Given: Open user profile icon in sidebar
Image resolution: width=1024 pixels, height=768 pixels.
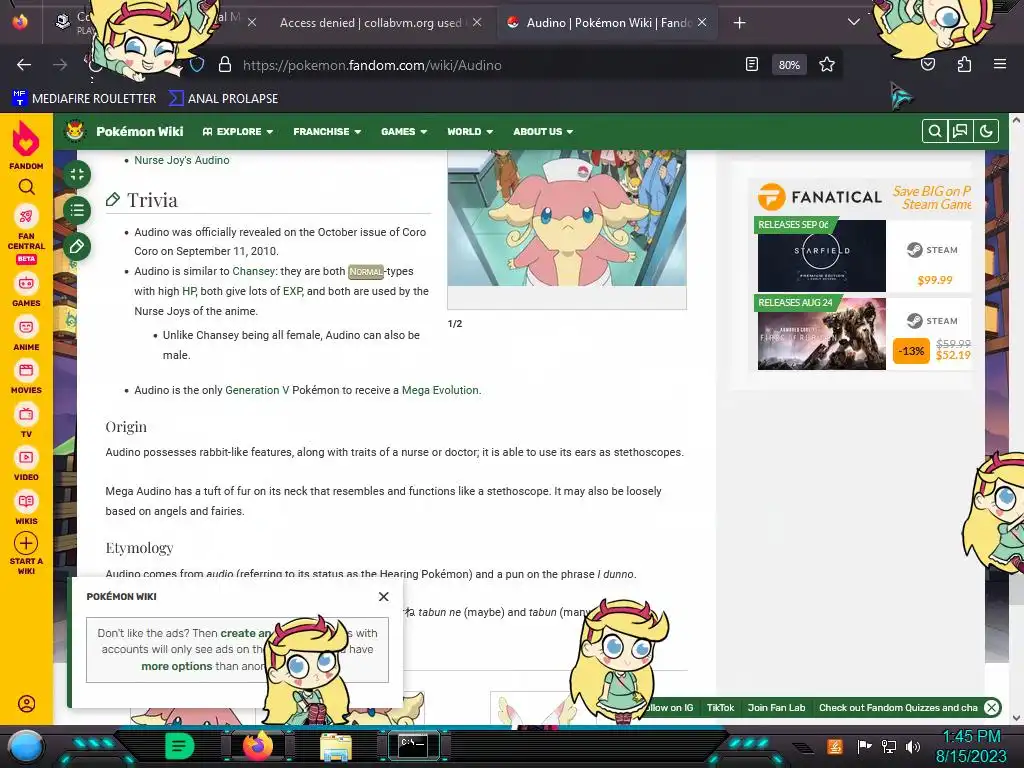Looking at the screenshot, I should click(27, 704).
